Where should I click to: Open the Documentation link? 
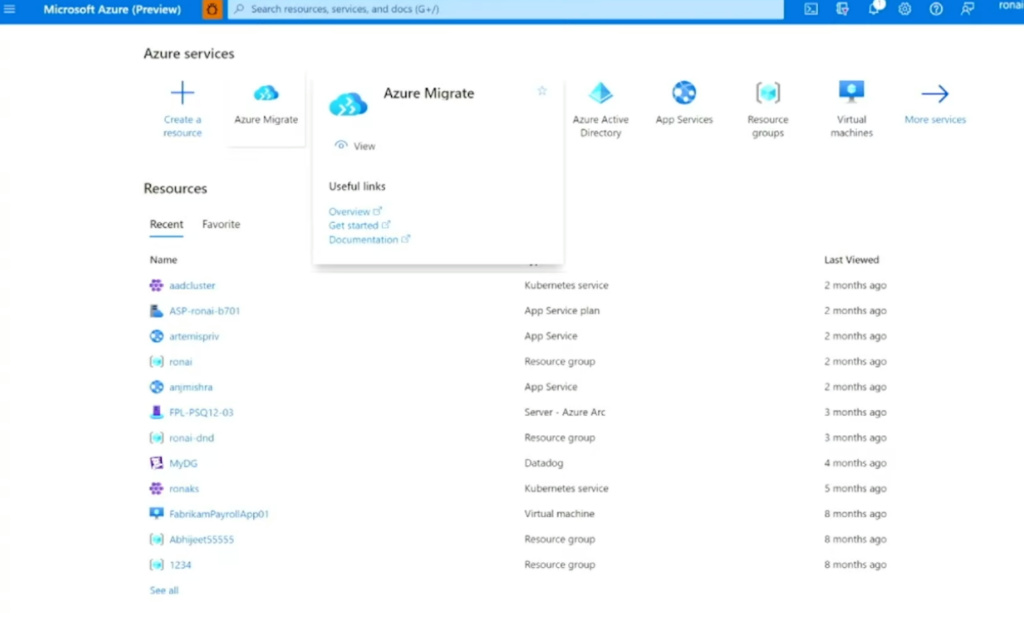[369, 239]
